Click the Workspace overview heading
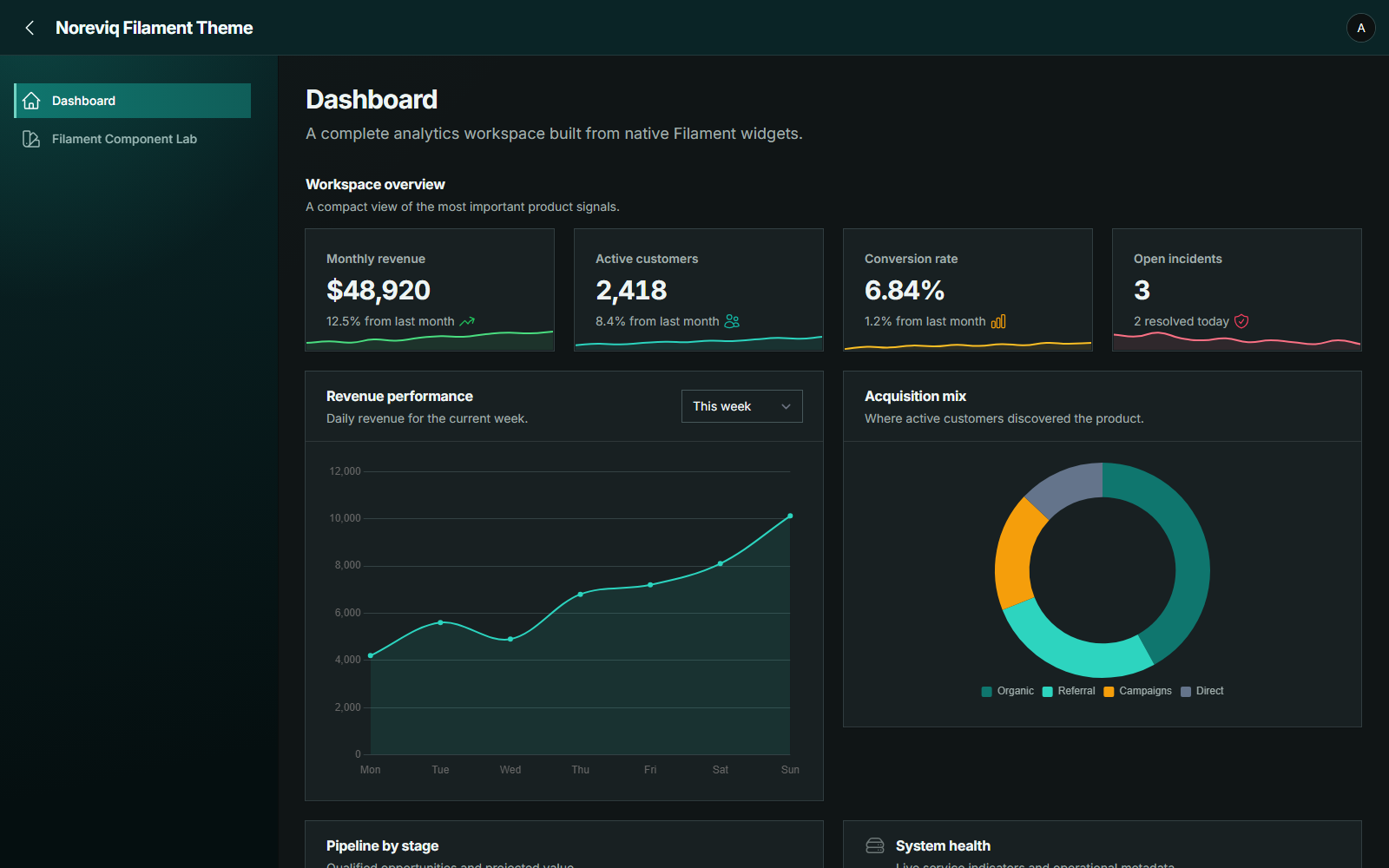Viewport: 1389px width, 868px height. pyautogui.click(x=375, y=184)
